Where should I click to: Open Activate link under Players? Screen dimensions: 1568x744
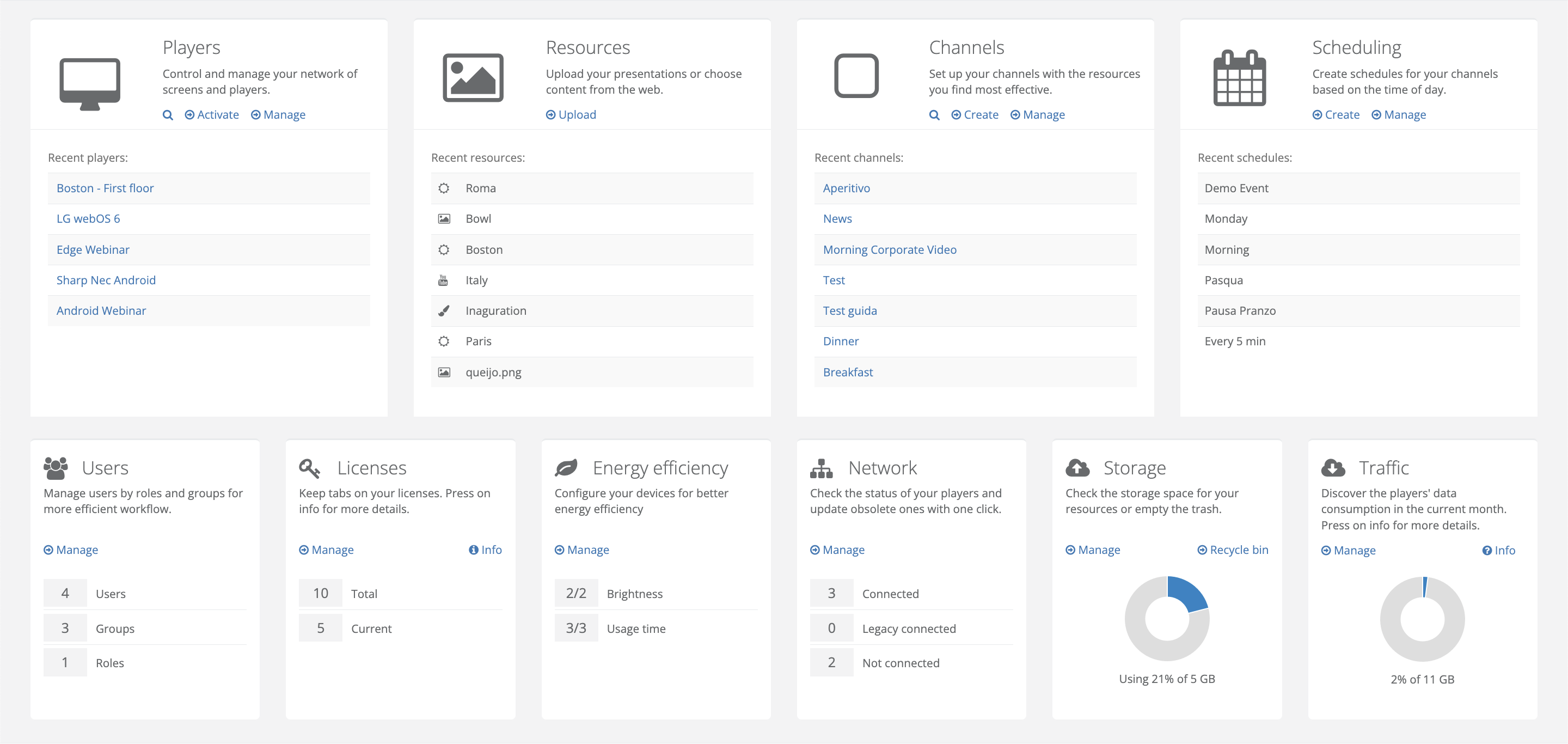pyautogui.click(x=212, y=115)
